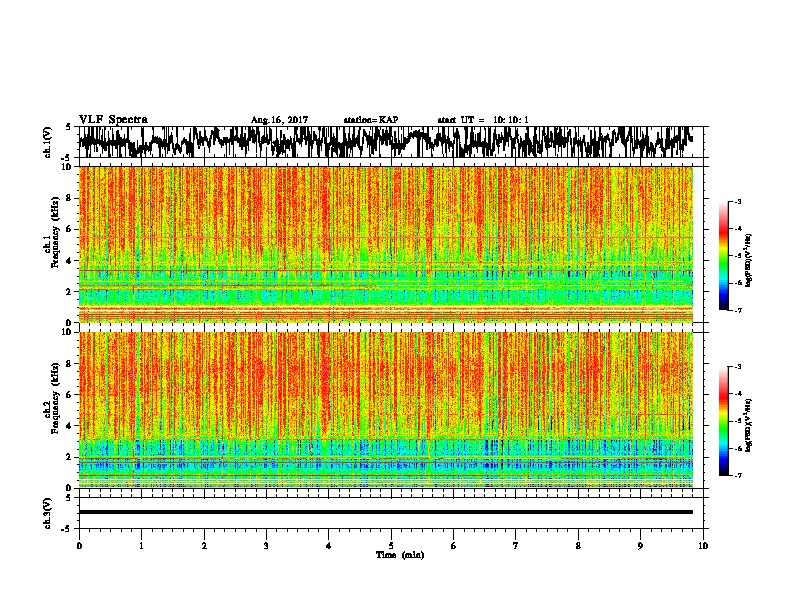This screenshot has width=792, height=612.
Task: Click the red 1 kHz band in ch.1 spectrogram
Action: pyautogui.click(x=385, y=308)
